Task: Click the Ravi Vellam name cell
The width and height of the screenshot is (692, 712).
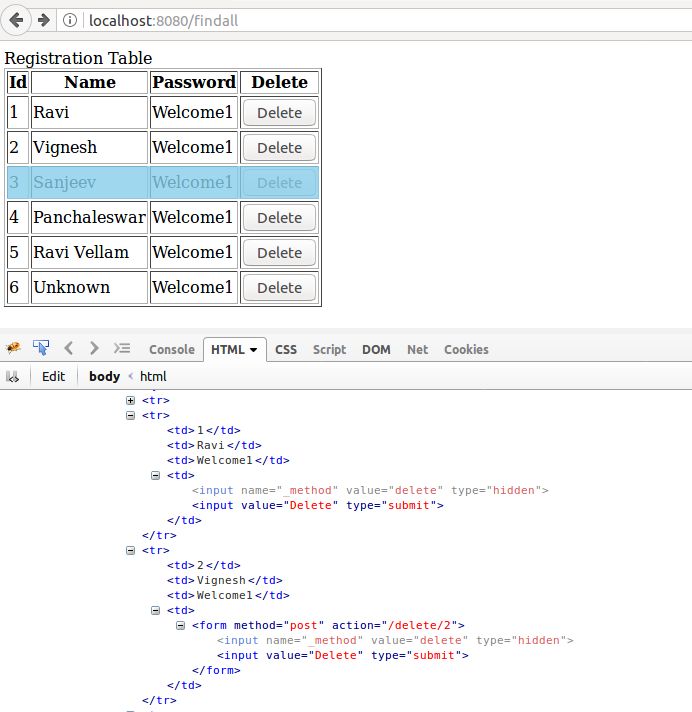Action: tap(89, 252)
